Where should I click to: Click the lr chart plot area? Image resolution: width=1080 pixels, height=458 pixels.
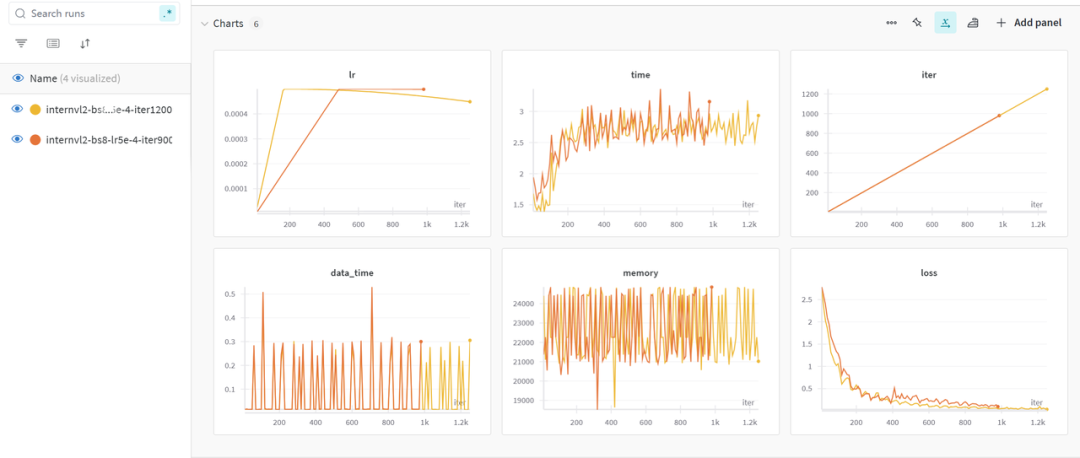pyautogui.click(x=364, y=149)
